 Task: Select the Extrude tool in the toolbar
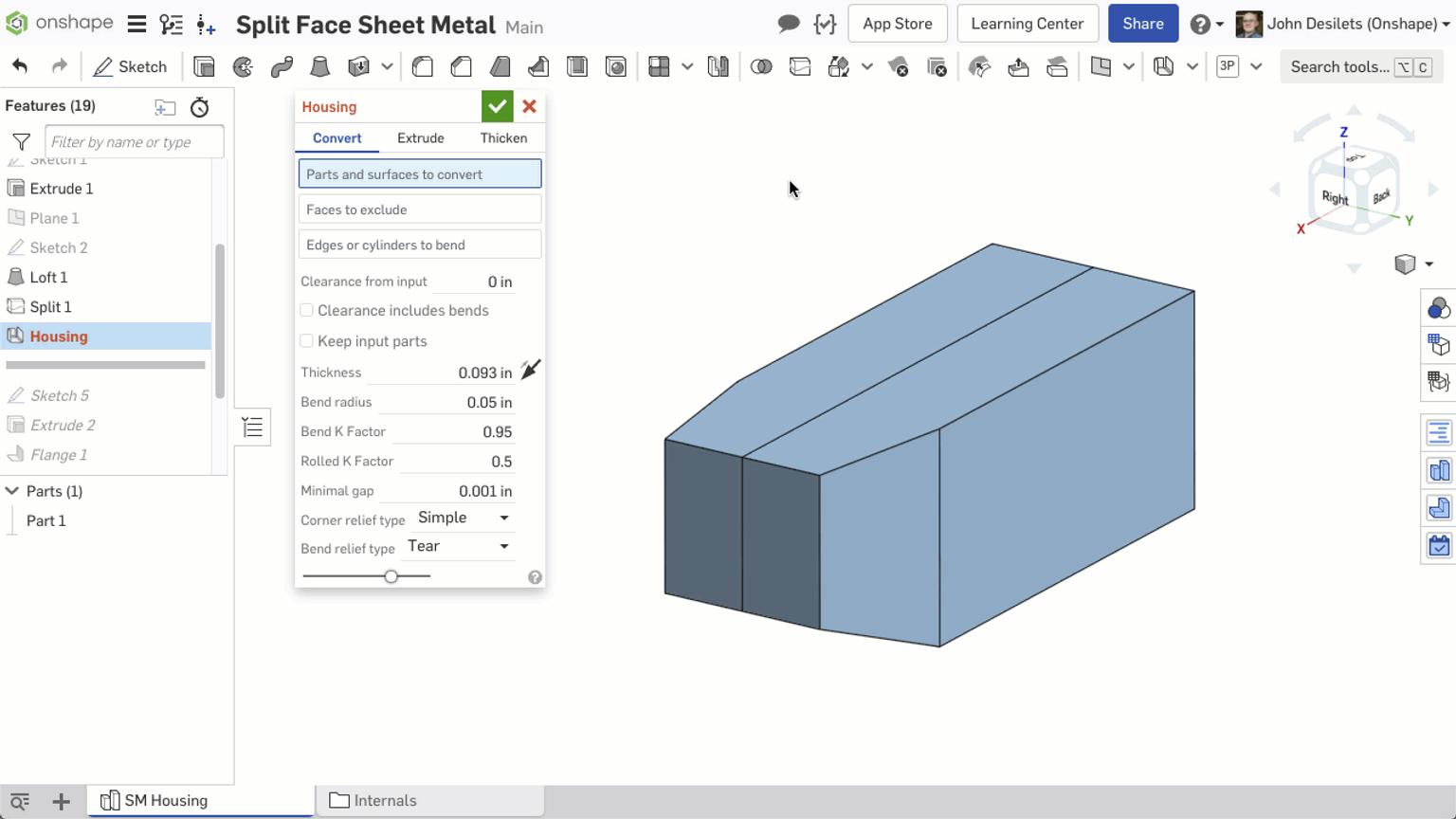[205, 66]
